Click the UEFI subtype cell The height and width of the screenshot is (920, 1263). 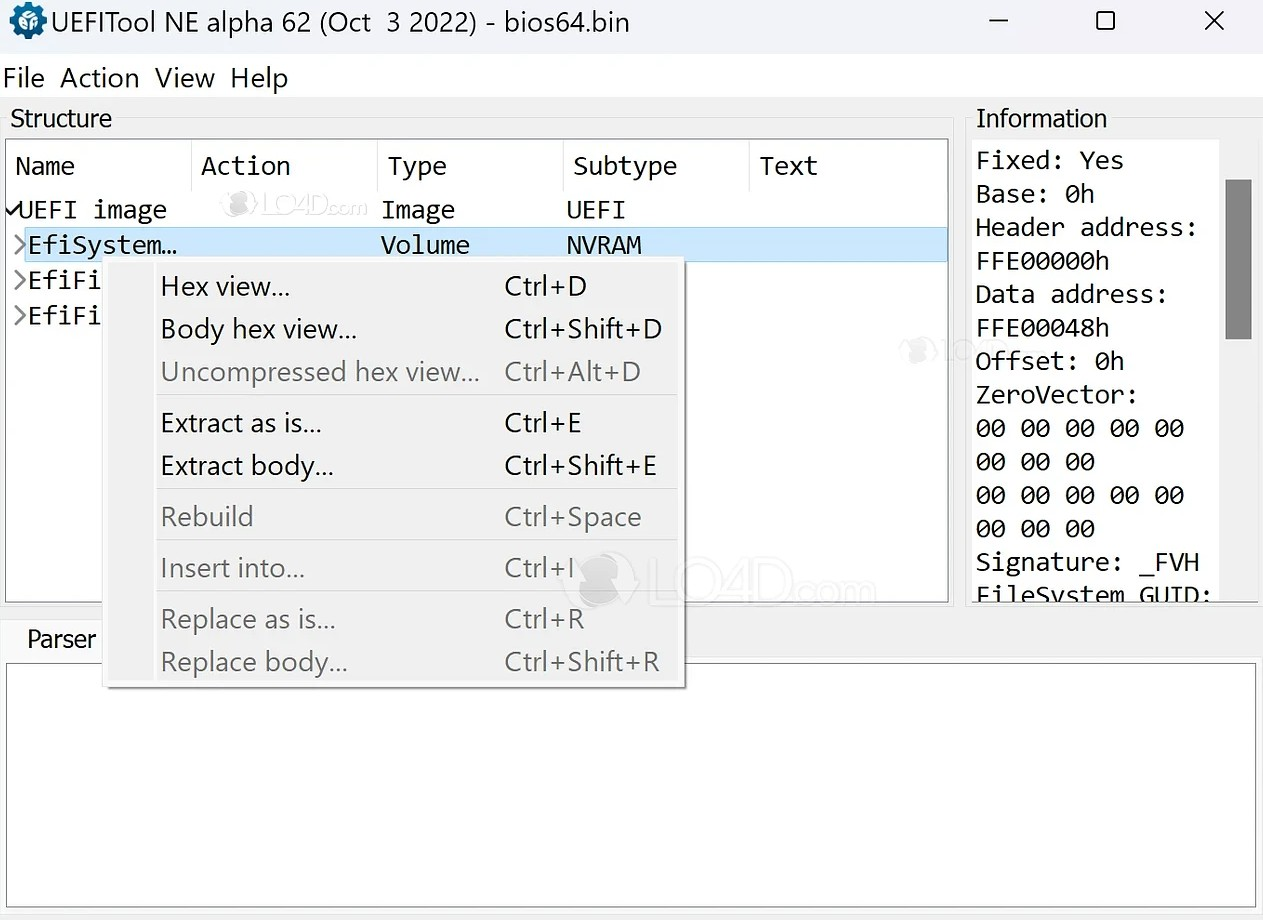[x=596, y=210]
